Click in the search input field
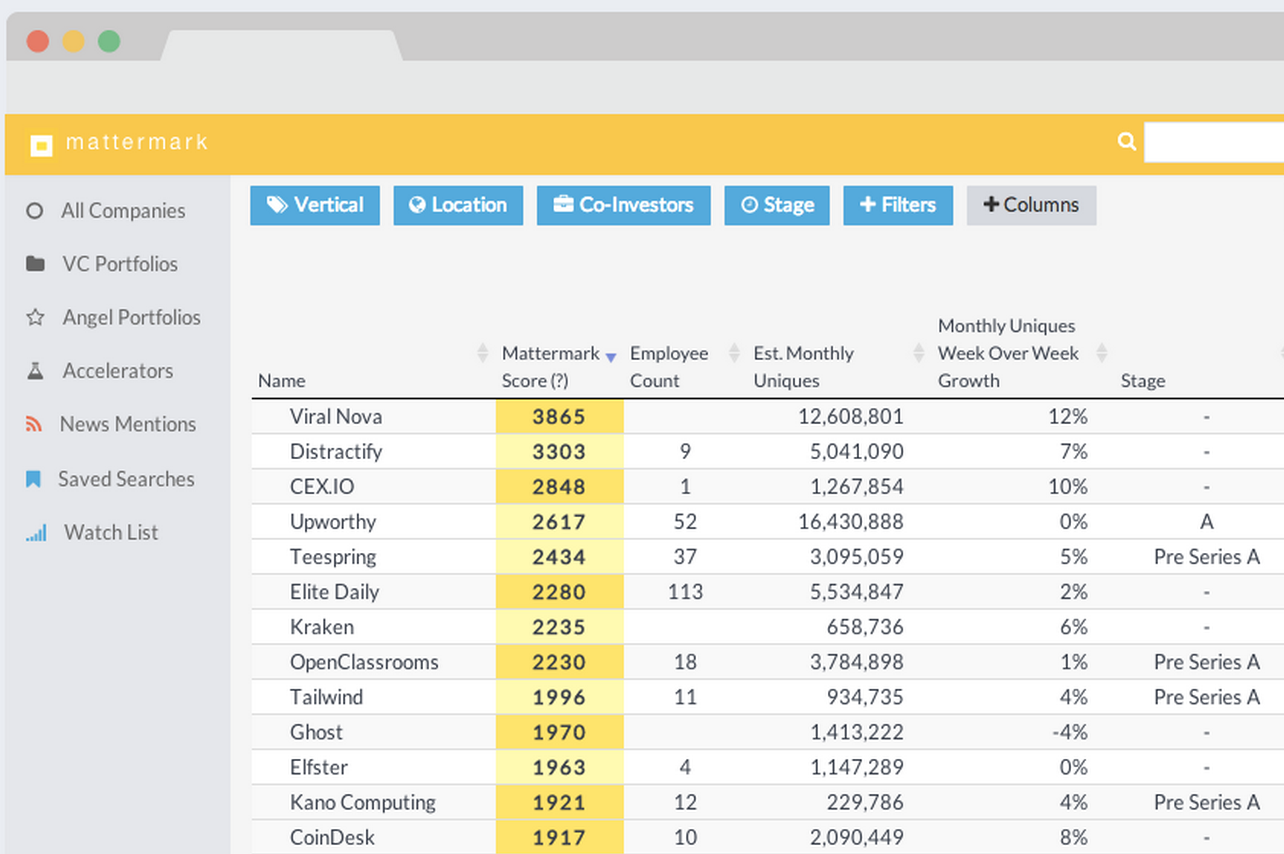The width and height of the screenshot is (1284, 854). 1213,142
